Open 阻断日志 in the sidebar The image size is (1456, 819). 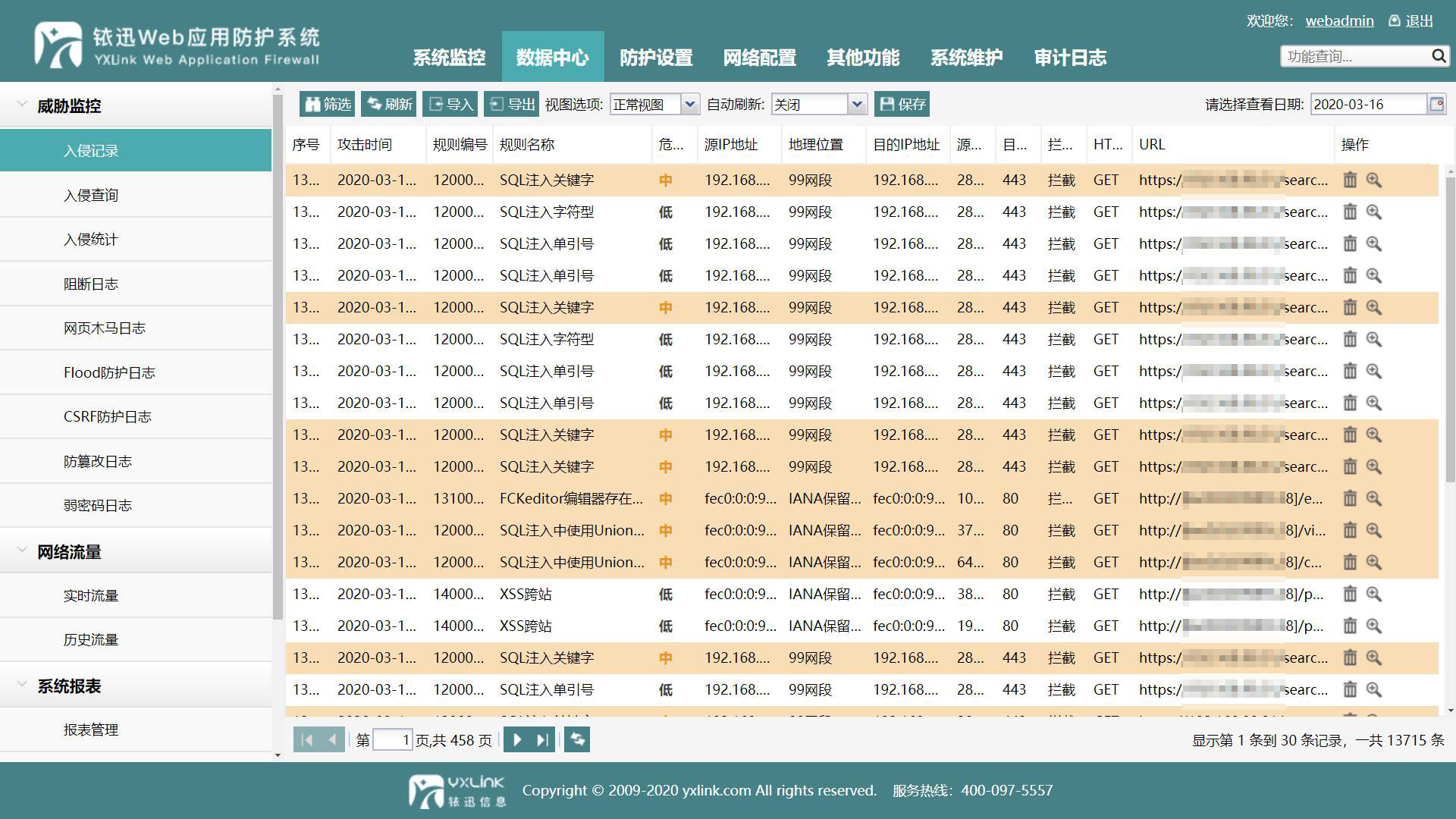[x=136, y=284]
